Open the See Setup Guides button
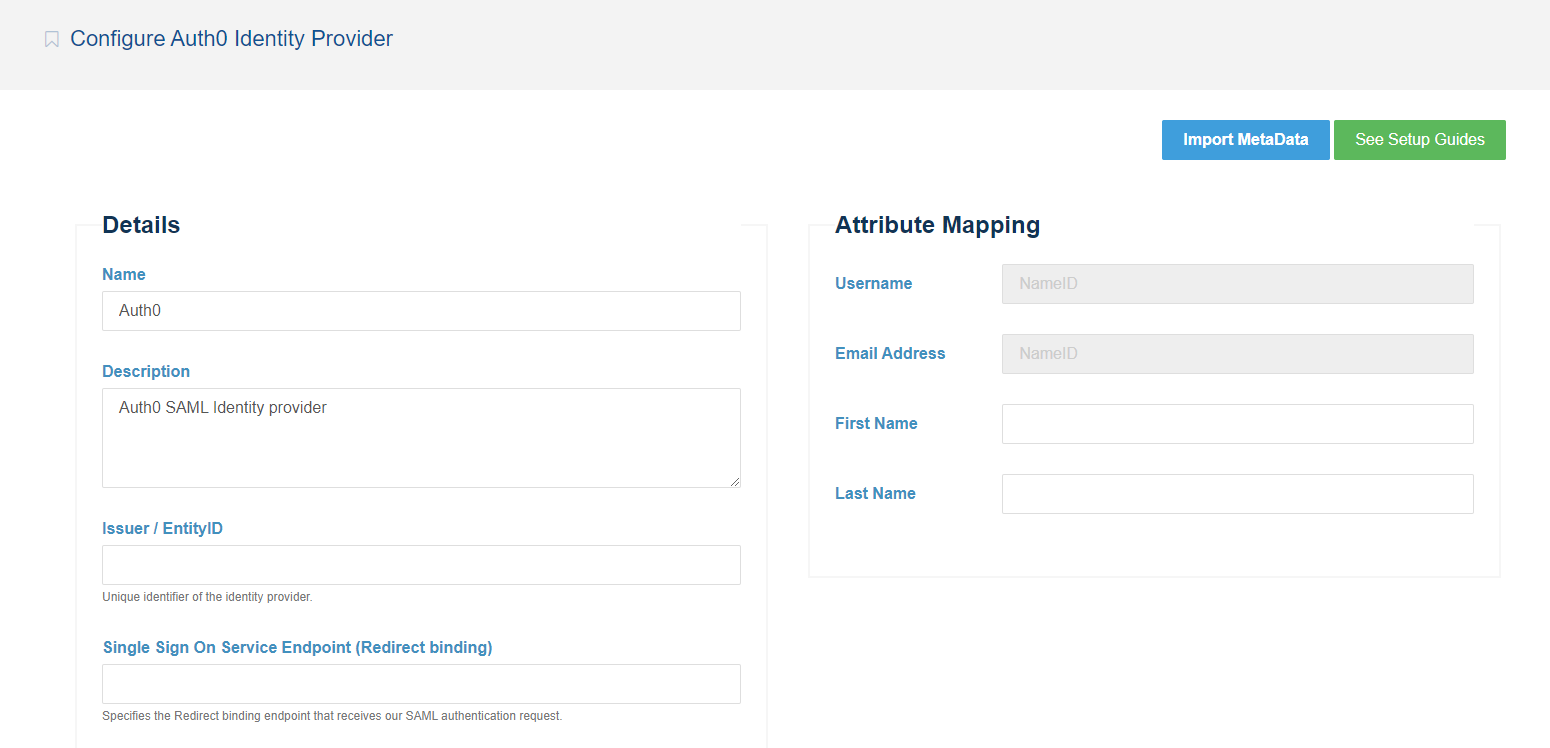The height and width of the screenshot is (748, 1550). click(1419, 140)
